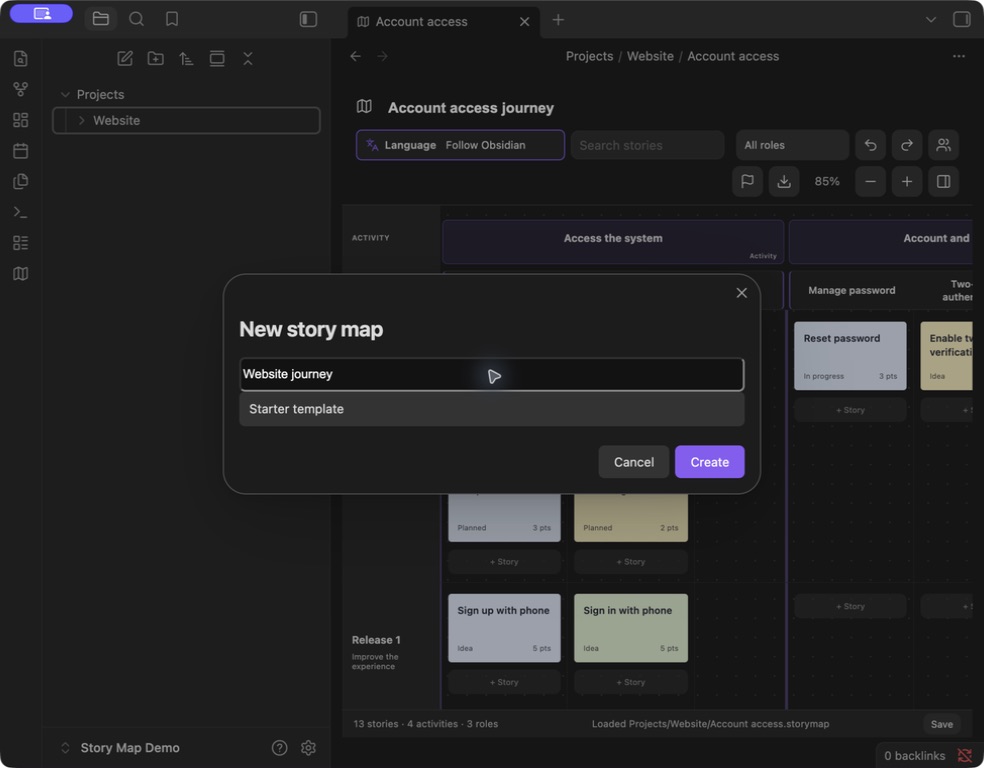The image size is (984, 768).
Task: Open the Sign up with phone card
Action: (504, 628)
